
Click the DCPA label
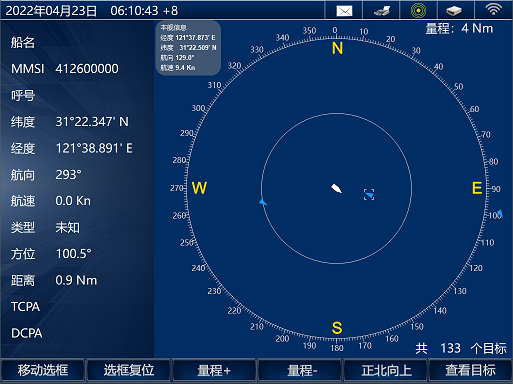click(27, 333)
